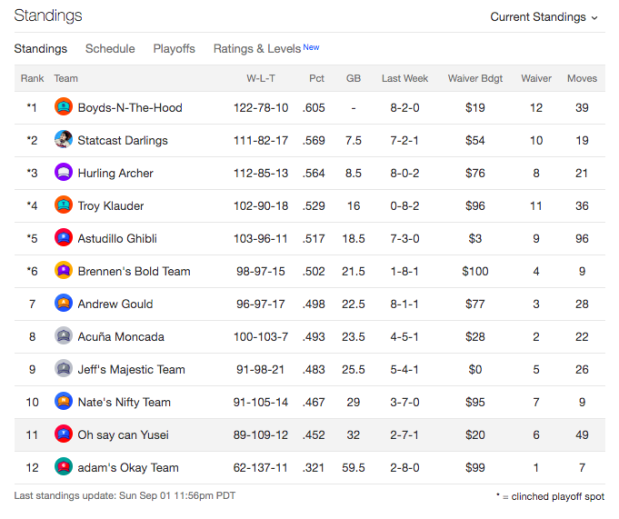Click the teal adam's Okay Team avatar
The width and height of the screenshot is (619, 519).
coord(63,467)
